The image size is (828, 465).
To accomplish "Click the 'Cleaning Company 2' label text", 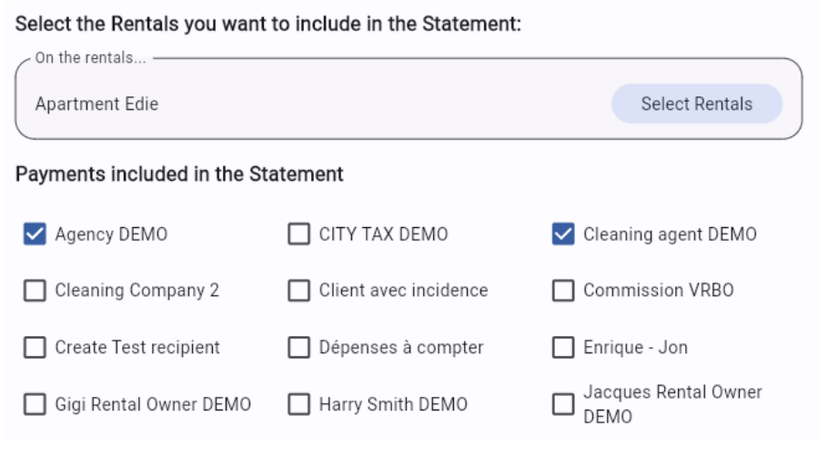I will coord(137,291).
